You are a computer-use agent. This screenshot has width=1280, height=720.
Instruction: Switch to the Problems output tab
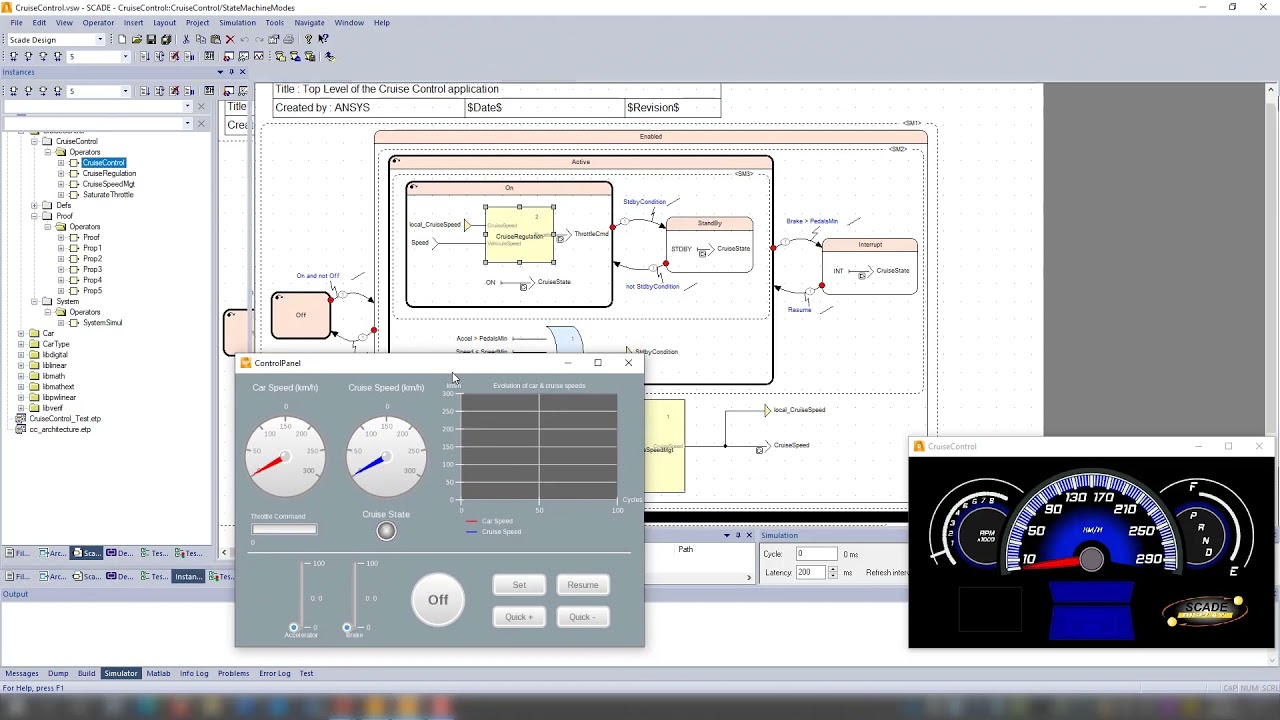tap(233, 673)
